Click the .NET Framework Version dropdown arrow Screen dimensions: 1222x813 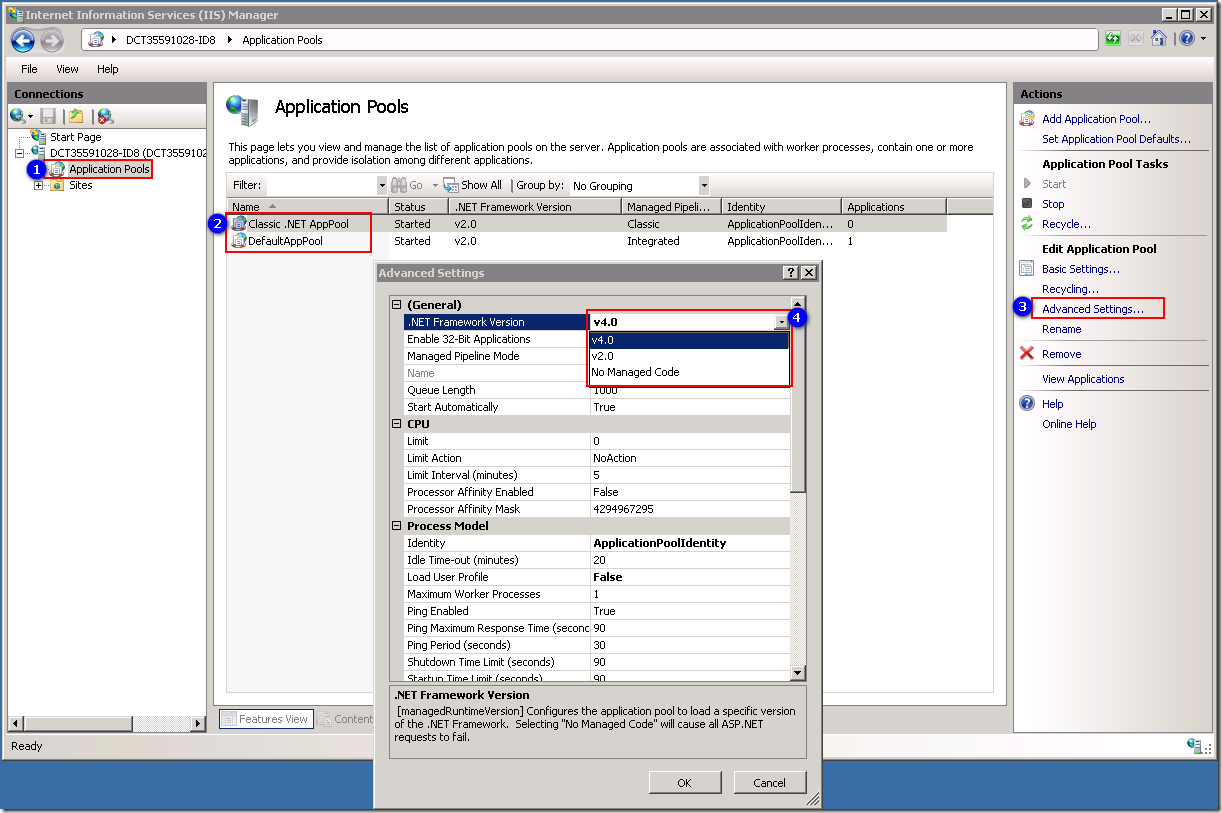(781, 322)
